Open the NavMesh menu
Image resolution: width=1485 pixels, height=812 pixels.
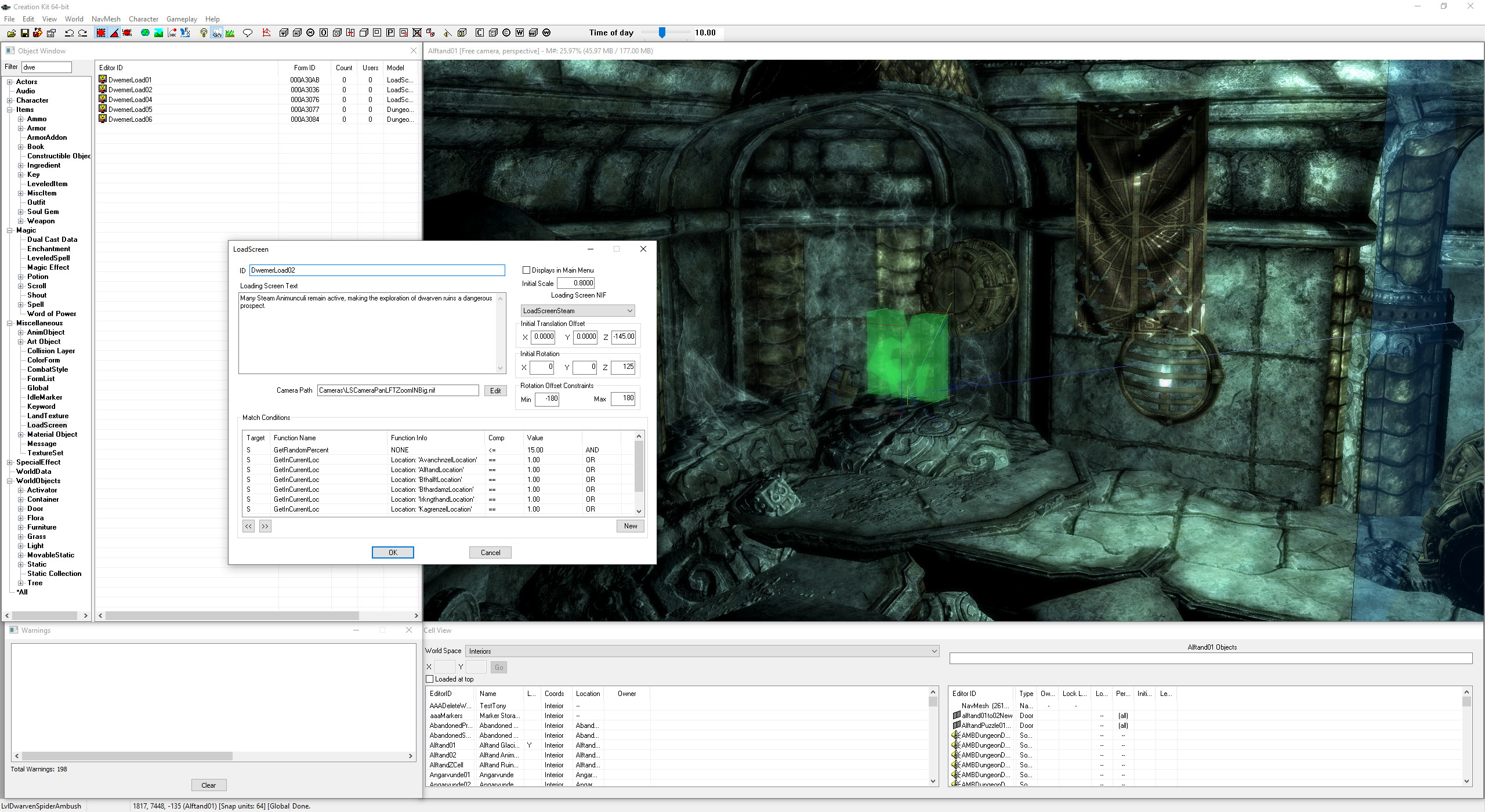coord(106,19)
